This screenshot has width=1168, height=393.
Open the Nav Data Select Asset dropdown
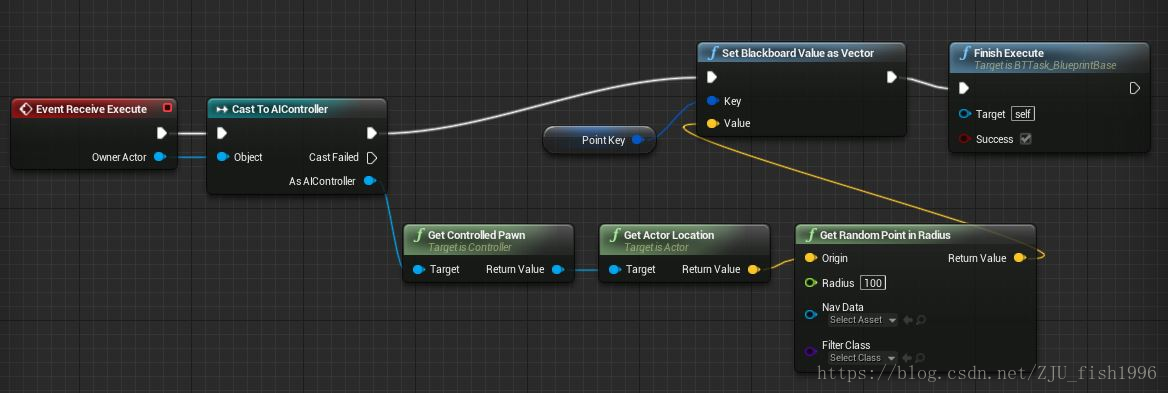click(x=862, y=320)
